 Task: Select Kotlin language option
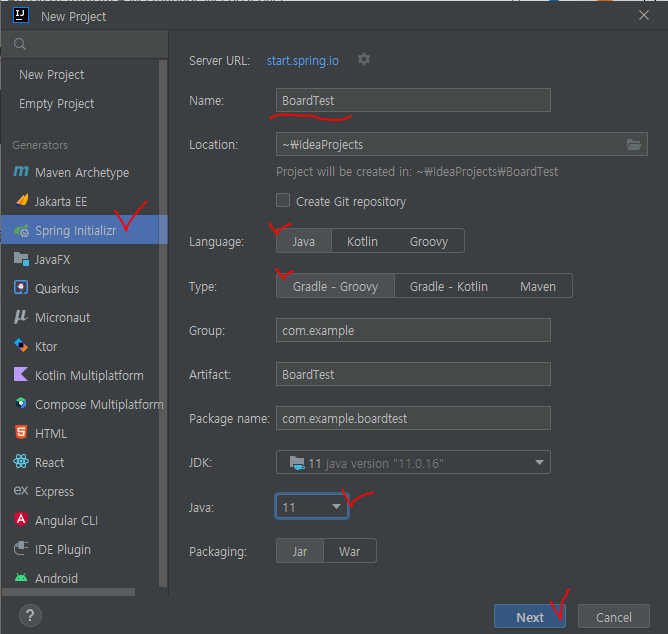coord(363,242)
